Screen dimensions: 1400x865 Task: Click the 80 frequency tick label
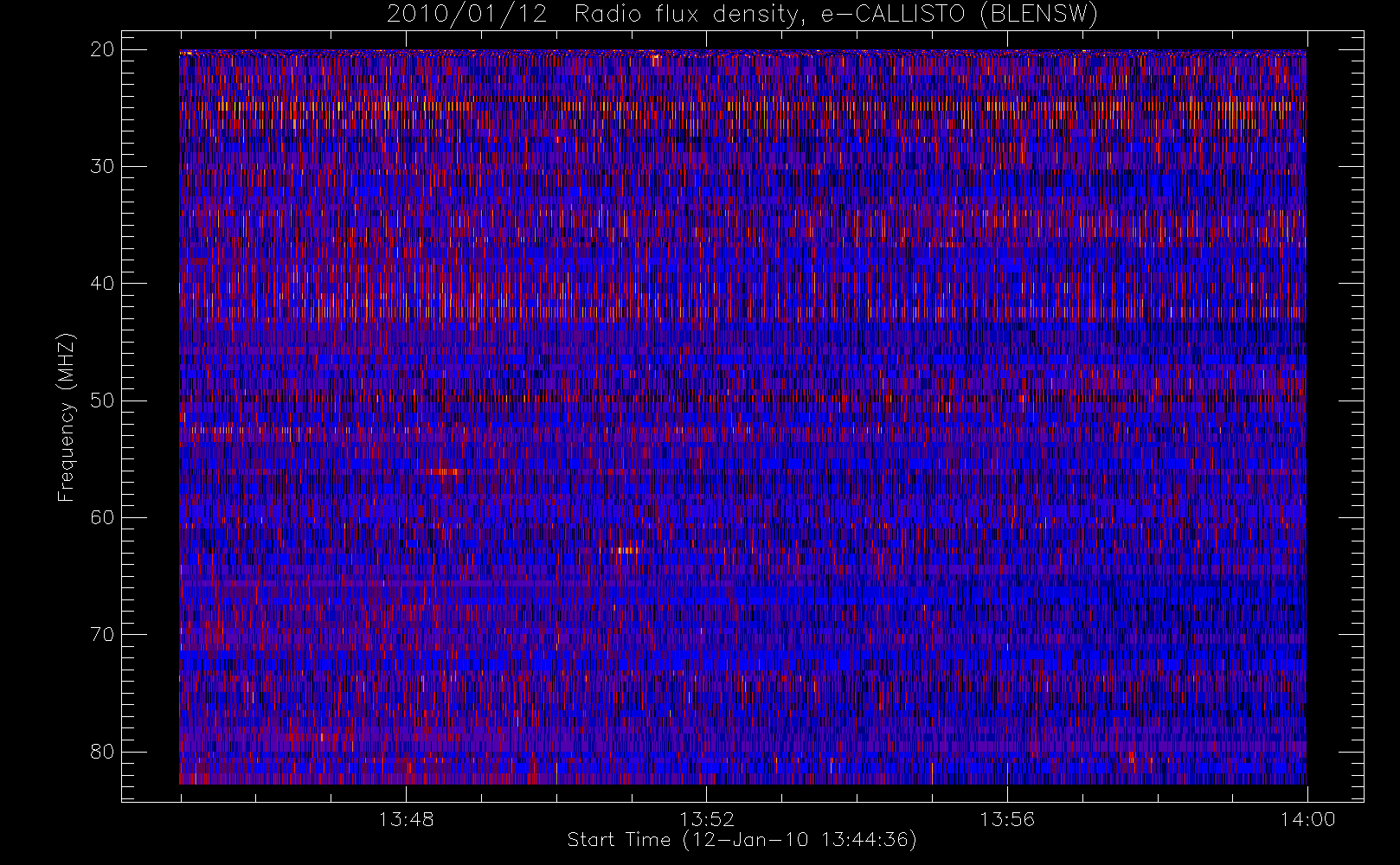tap(102, 752)
